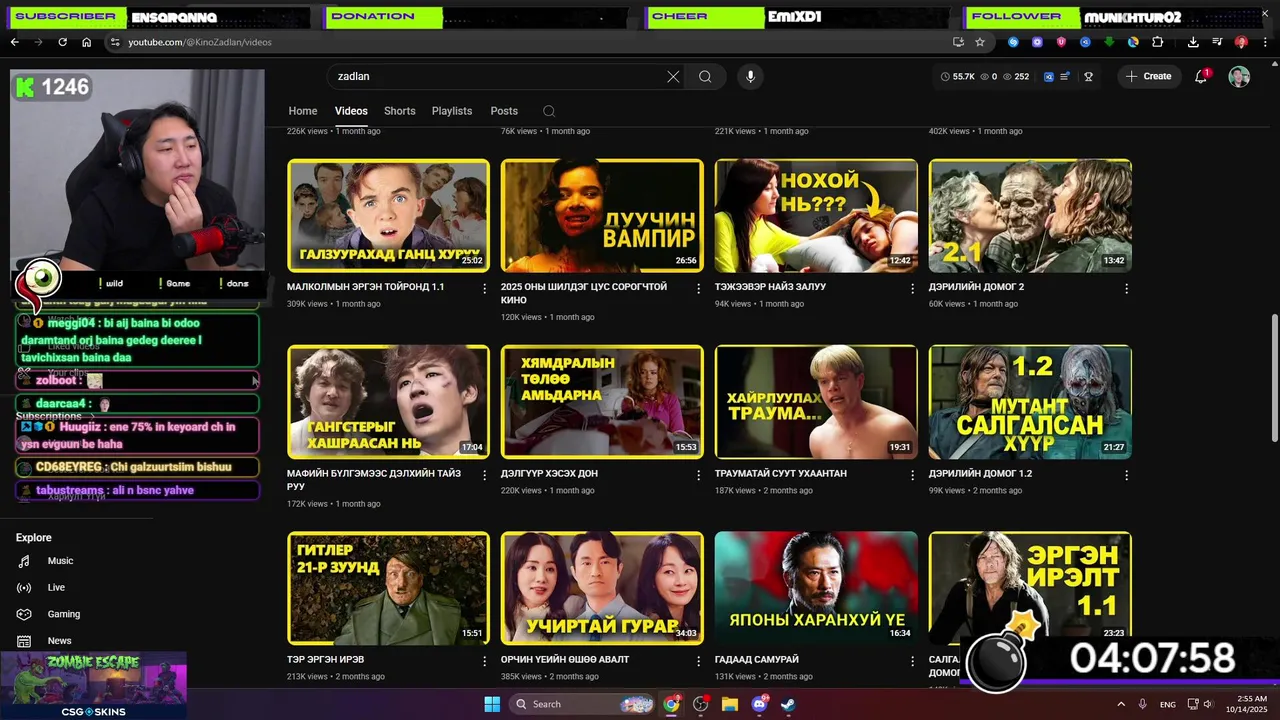Open Live in the Explore sidebar
The width and height of the screenshot is (1280, 720).
pos(56,587)
